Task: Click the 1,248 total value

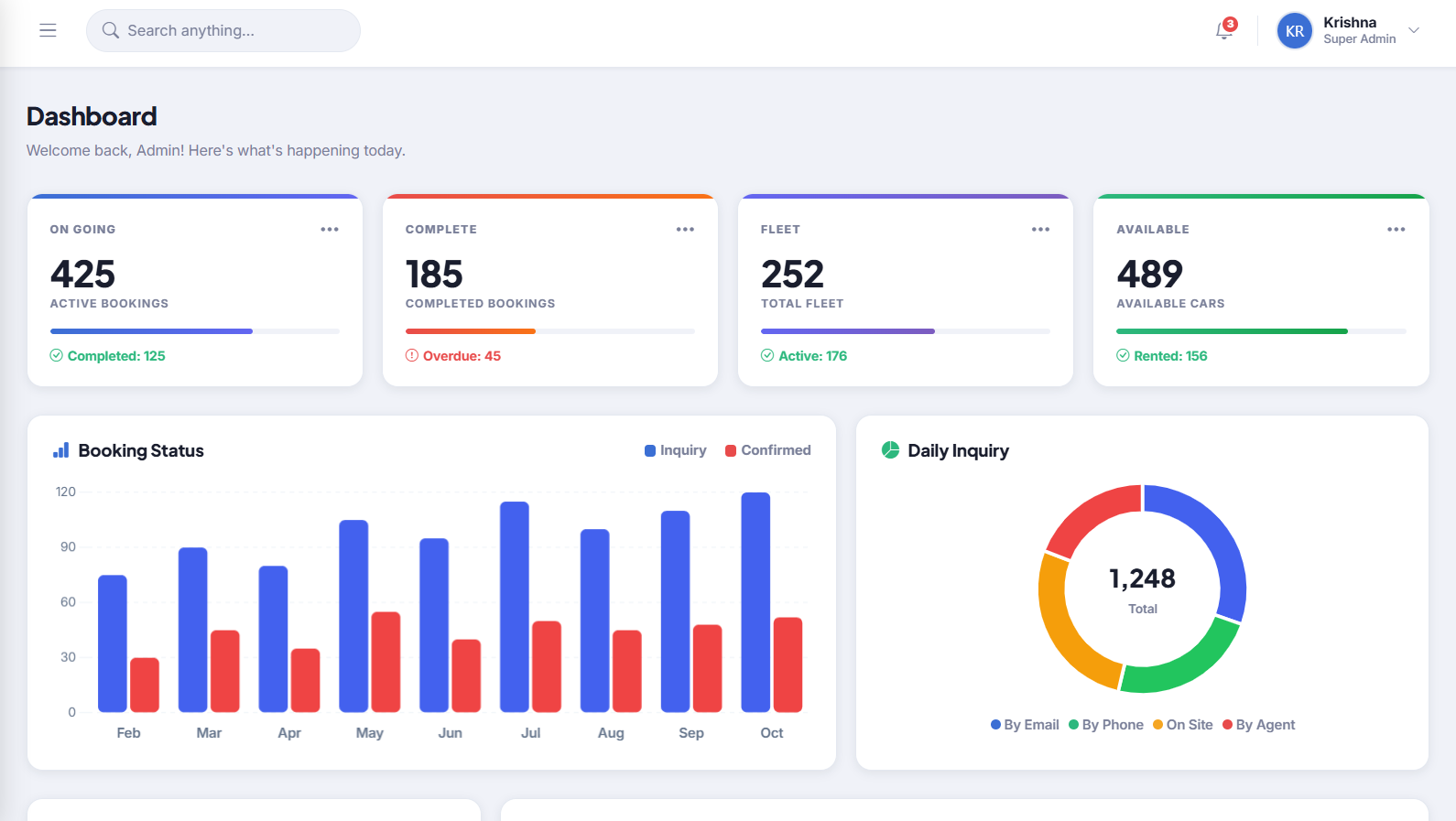Action: pos(1142,578)
